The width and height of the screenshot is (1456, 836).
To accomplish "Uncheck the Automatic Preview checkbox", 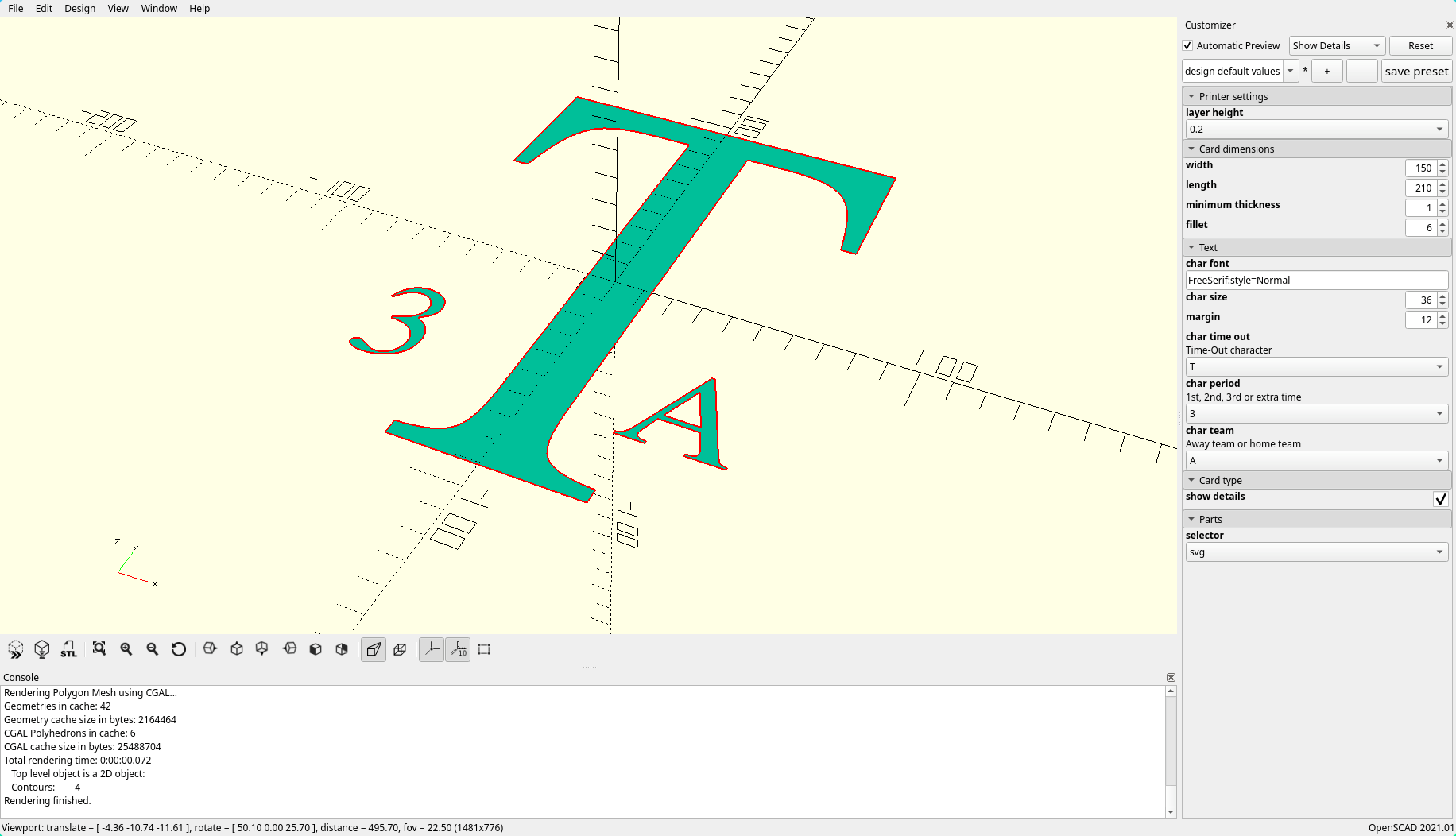I will [1187, 46].
